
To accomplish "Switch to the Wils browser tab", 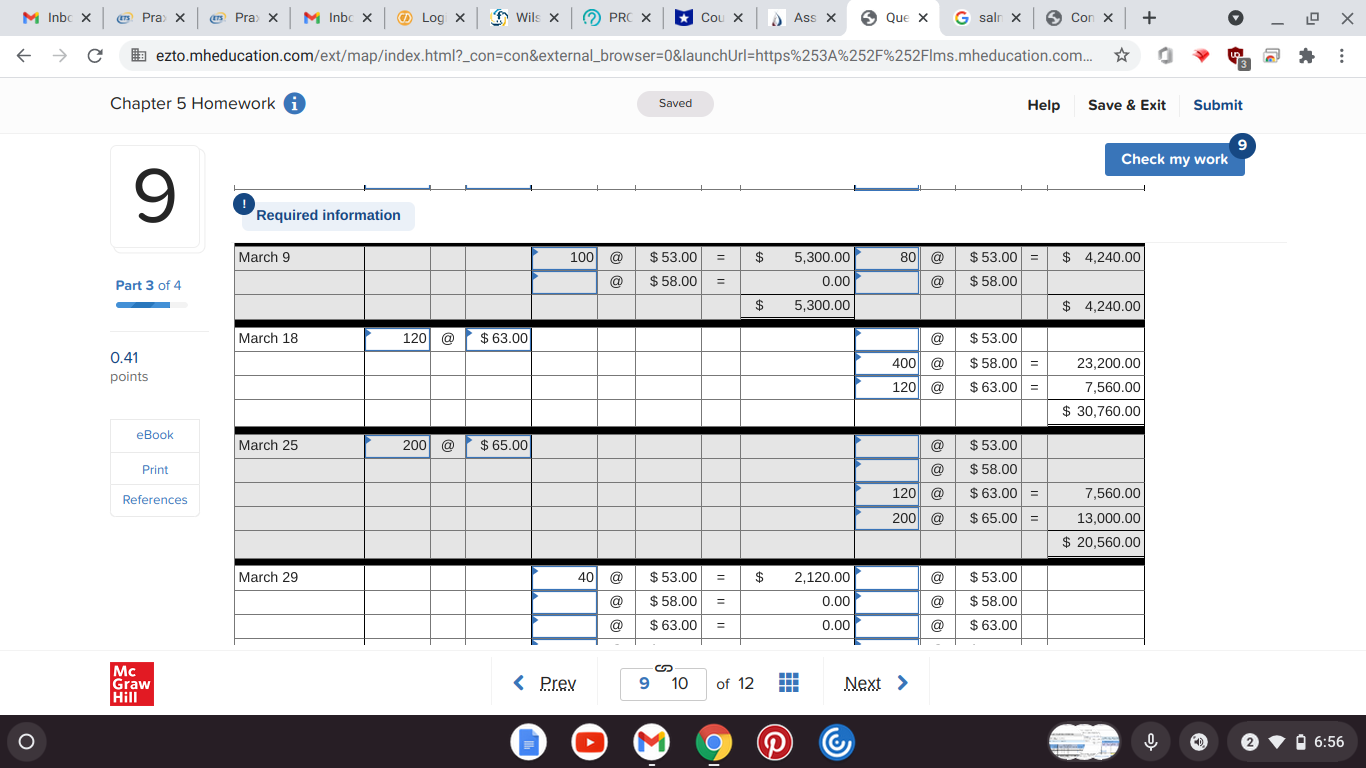I will (524, 18).
